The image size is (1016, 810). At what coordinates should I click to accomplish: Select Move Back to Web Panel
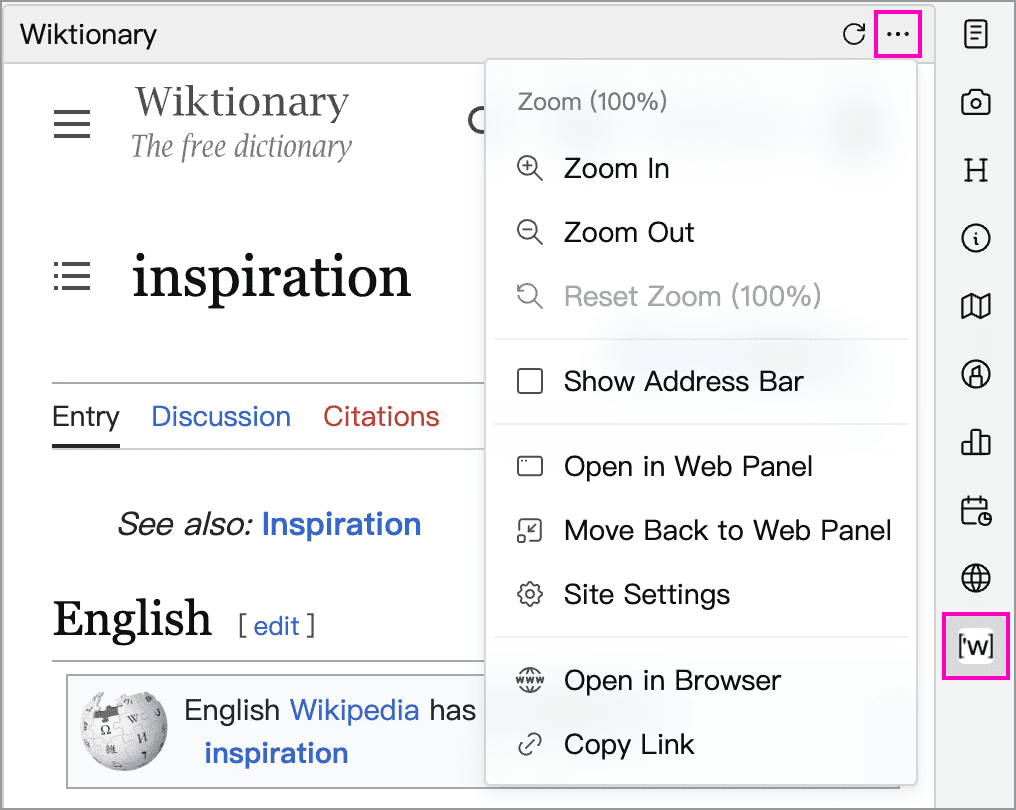700,530
